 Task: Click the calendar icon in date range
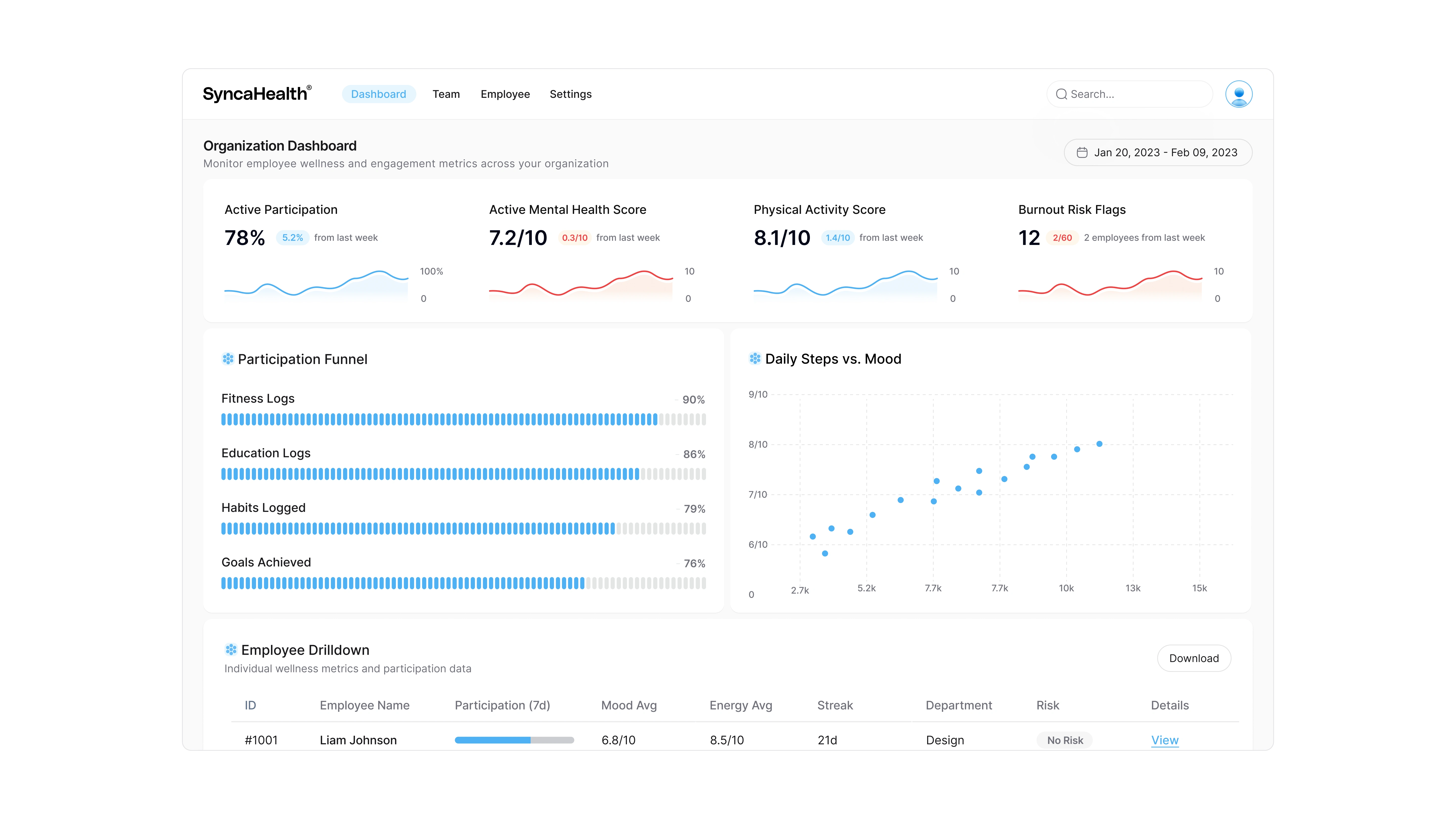pos(1082,153)
